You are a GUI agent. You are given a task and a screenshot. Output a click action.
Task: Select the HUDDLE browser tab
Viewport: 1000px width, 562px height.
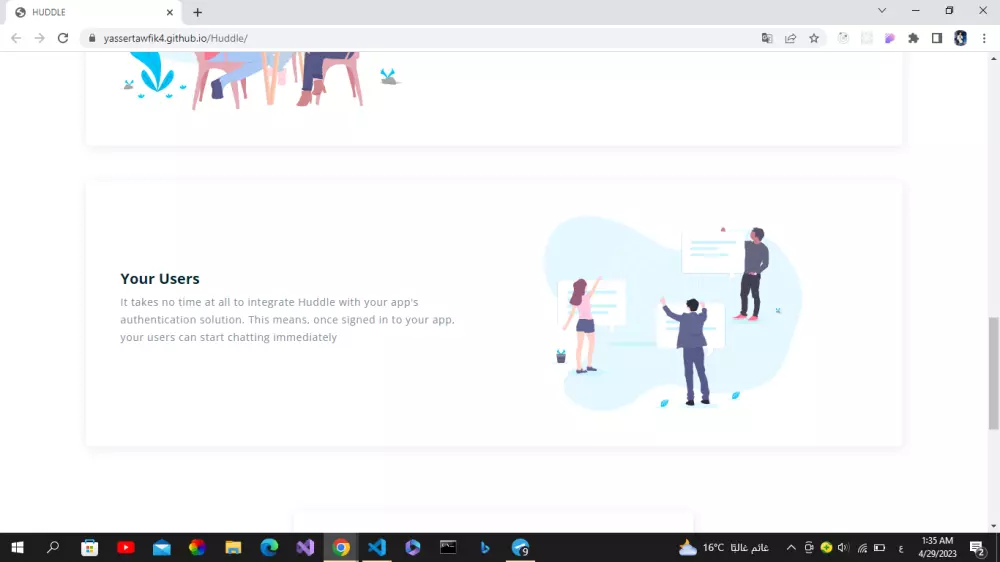[92, 12]
